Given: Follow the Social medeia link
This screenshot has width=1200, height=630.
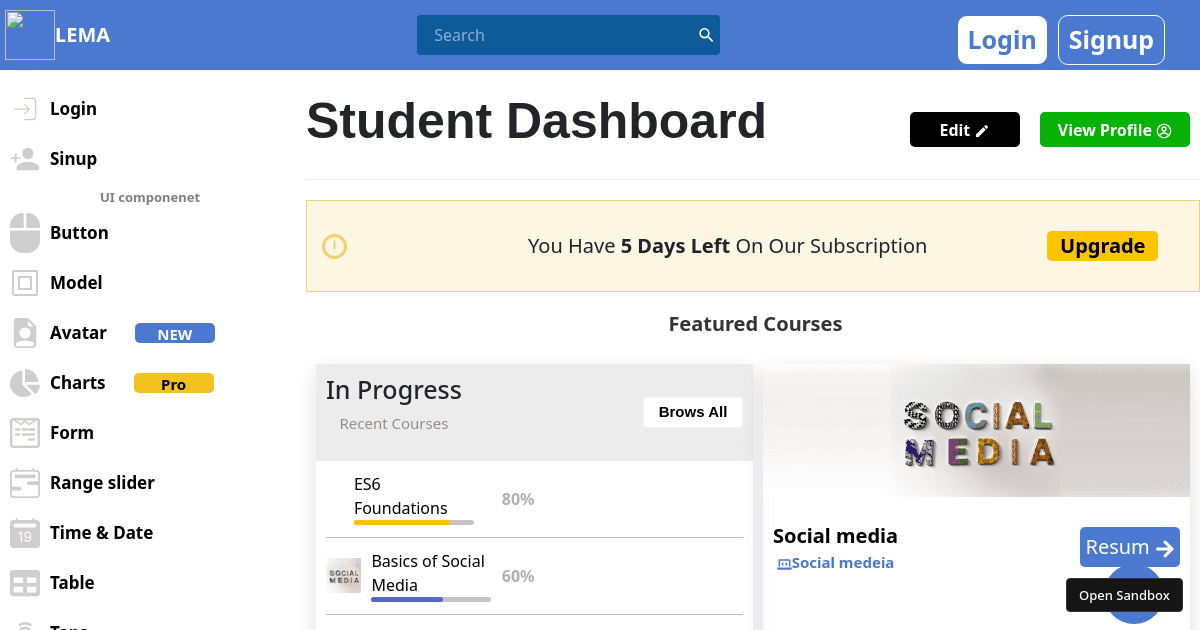Looking at the screenshot, I should [835, 562].
